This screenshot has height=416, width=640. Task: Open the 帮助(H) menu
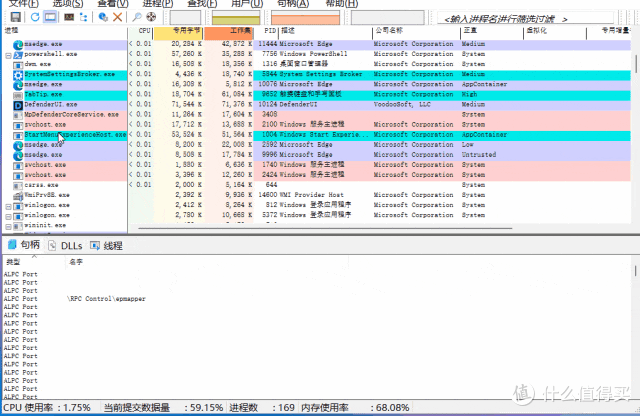pyautogui.click(x=342, y=4)
